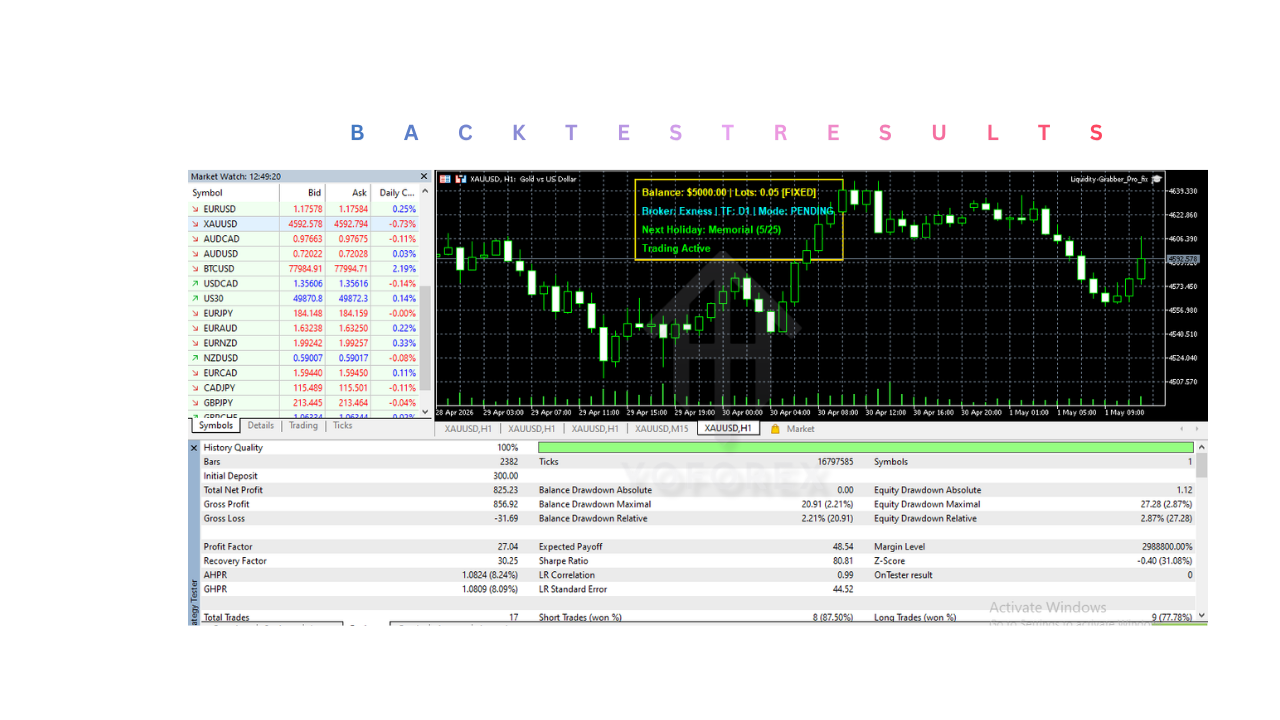The height and width of the screenshot is (720, 1280).
Task: Click the XAUUSD ask price 4592.794
Action: (350, 224)
